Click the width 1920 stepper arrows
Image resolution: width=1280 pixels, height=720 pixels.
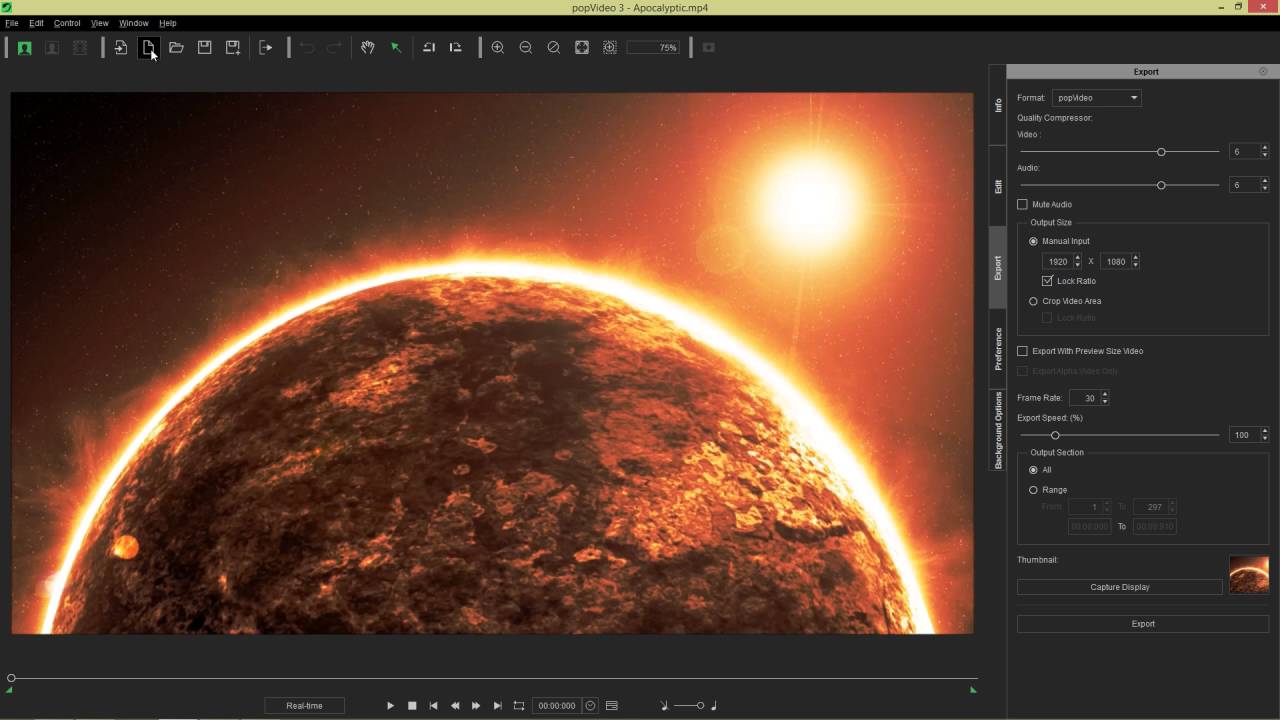1077,261
